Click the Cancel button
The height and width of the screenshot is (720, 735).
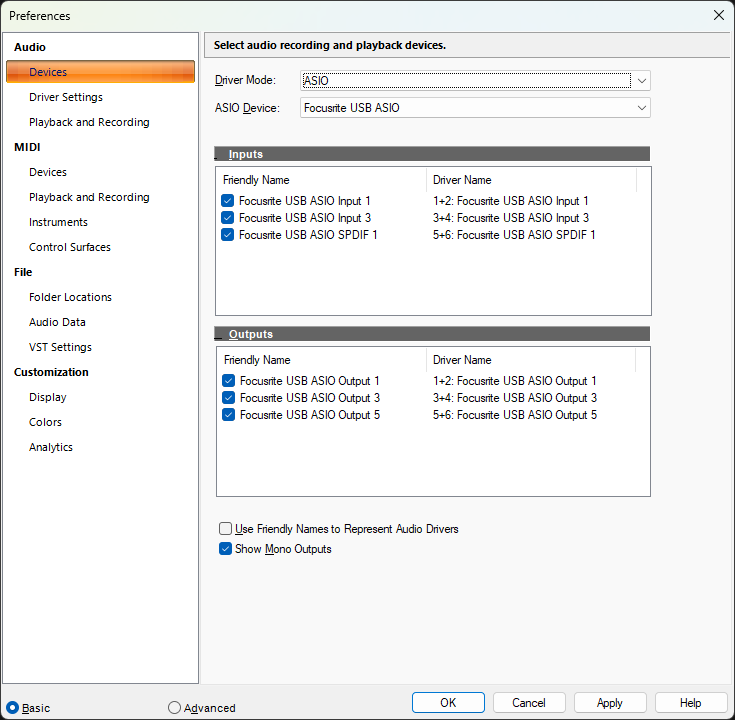[x=529, y=703]
